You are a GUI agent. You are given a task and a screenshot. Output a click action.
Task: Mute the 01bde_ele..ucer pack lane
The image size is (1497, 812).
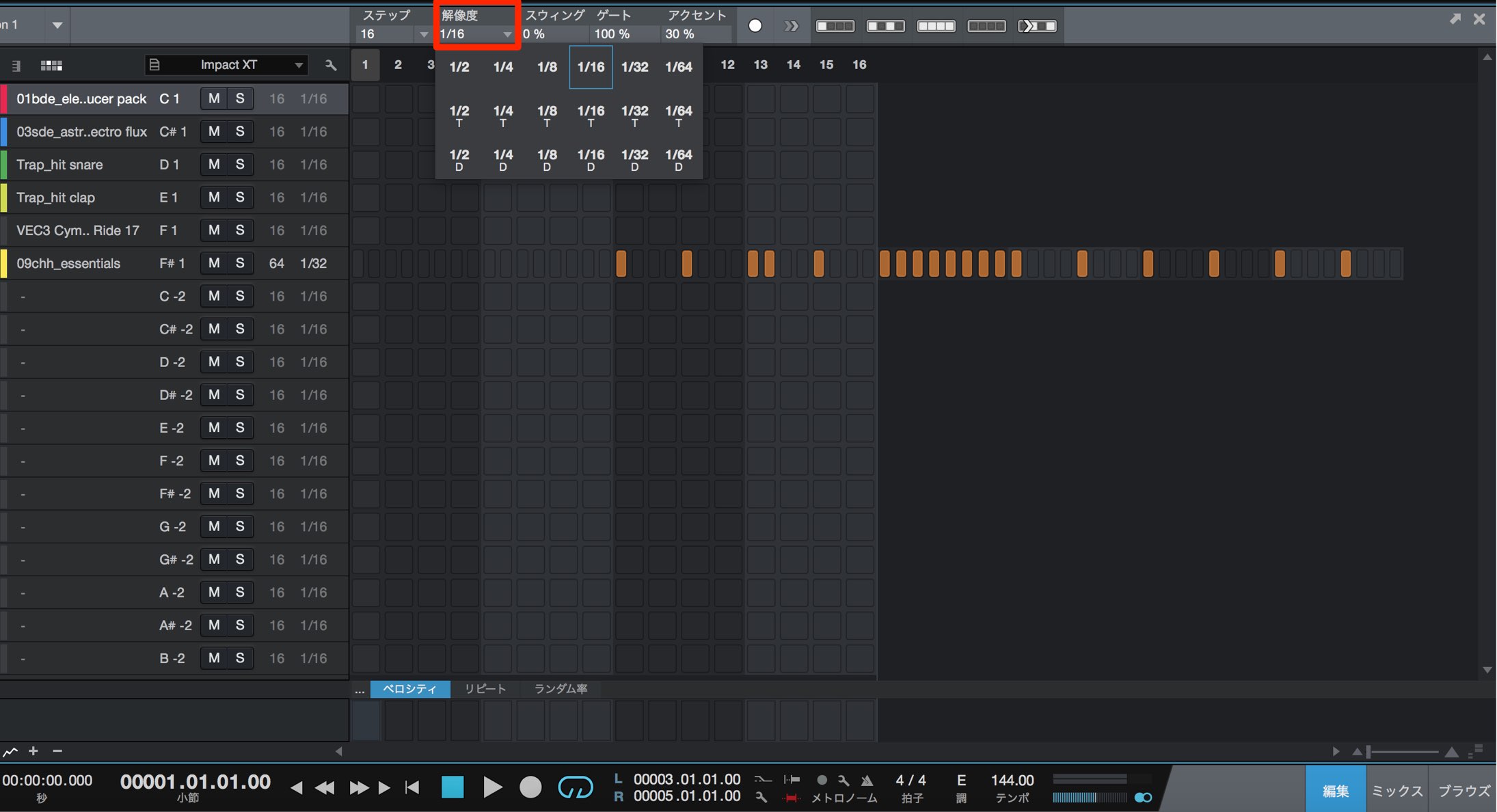pyautogui.click(x=214, y=98)
